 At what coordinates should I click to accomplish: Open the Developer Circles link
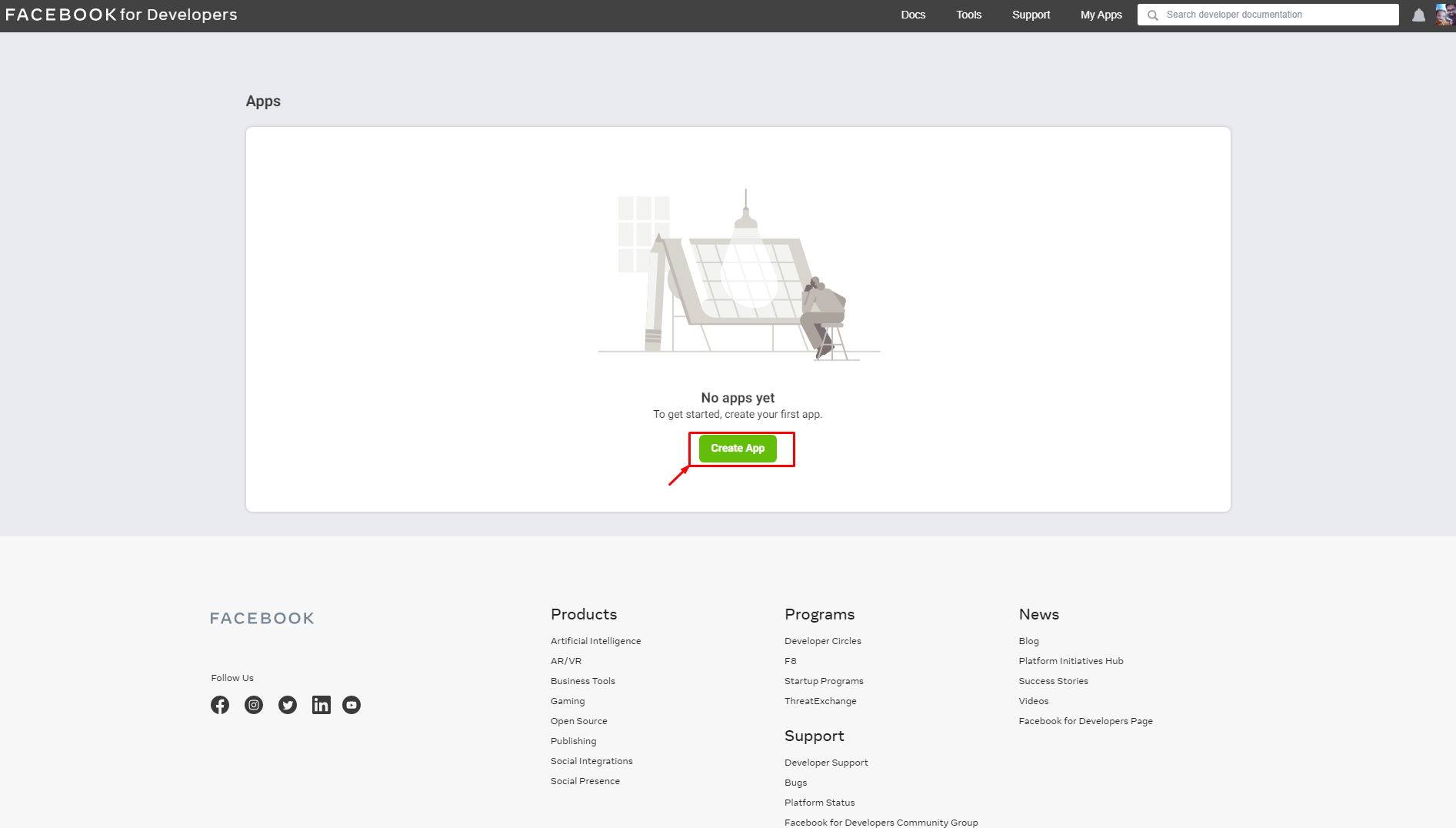[x=823, y=641]
